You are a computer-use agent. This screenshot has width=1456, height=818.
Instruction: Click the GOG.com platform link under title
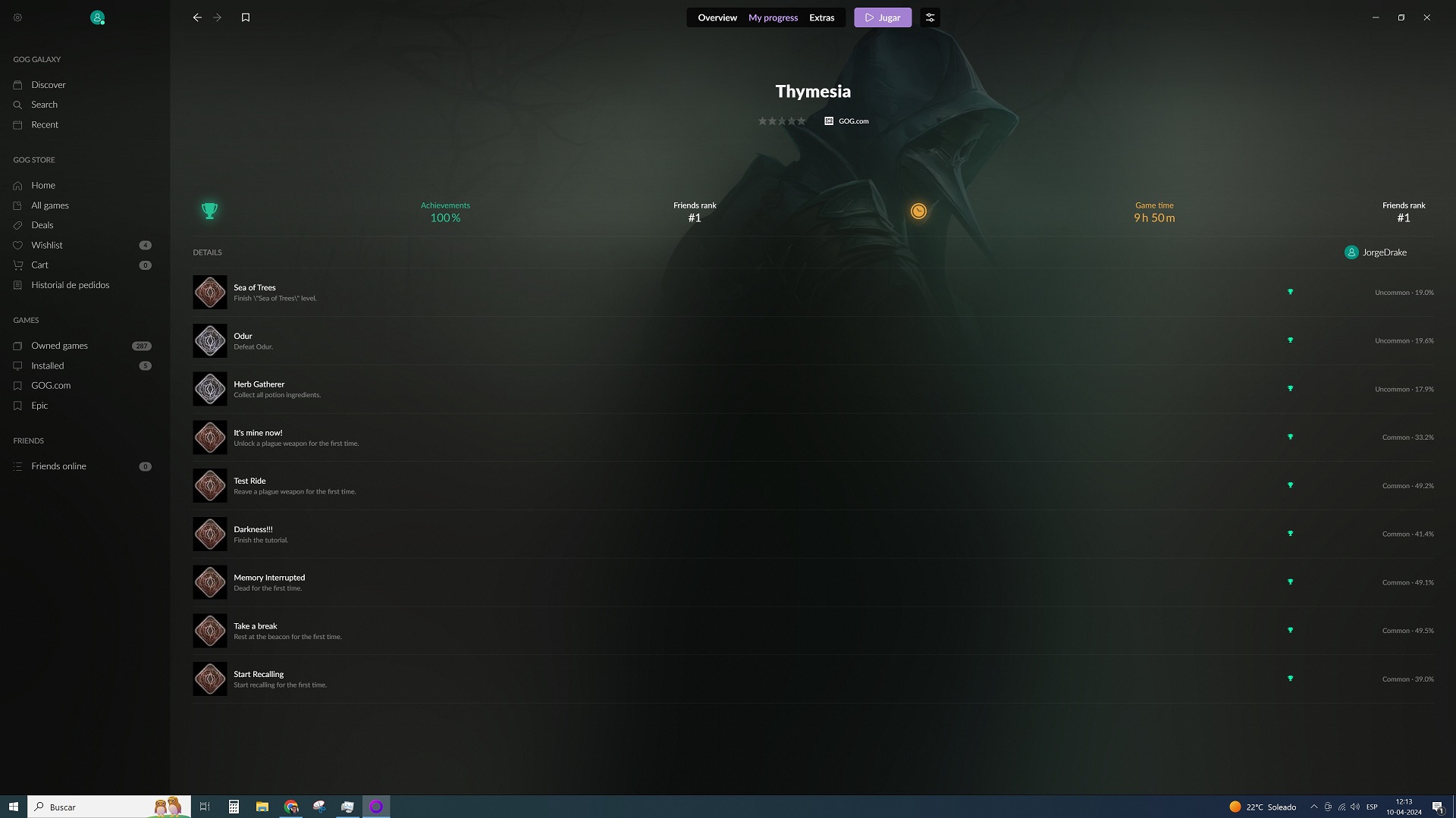[847, 121]
